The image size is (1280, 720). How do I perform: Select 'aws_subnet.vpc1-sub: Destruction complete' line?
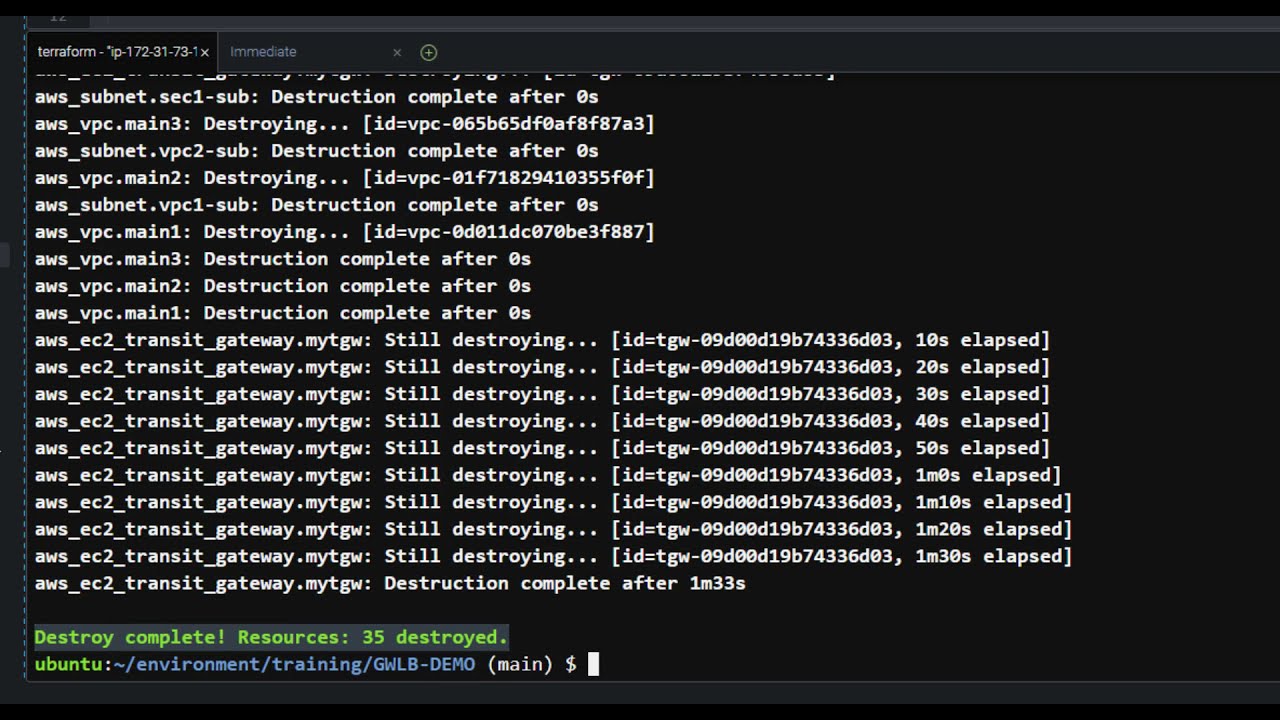point(316,205)
